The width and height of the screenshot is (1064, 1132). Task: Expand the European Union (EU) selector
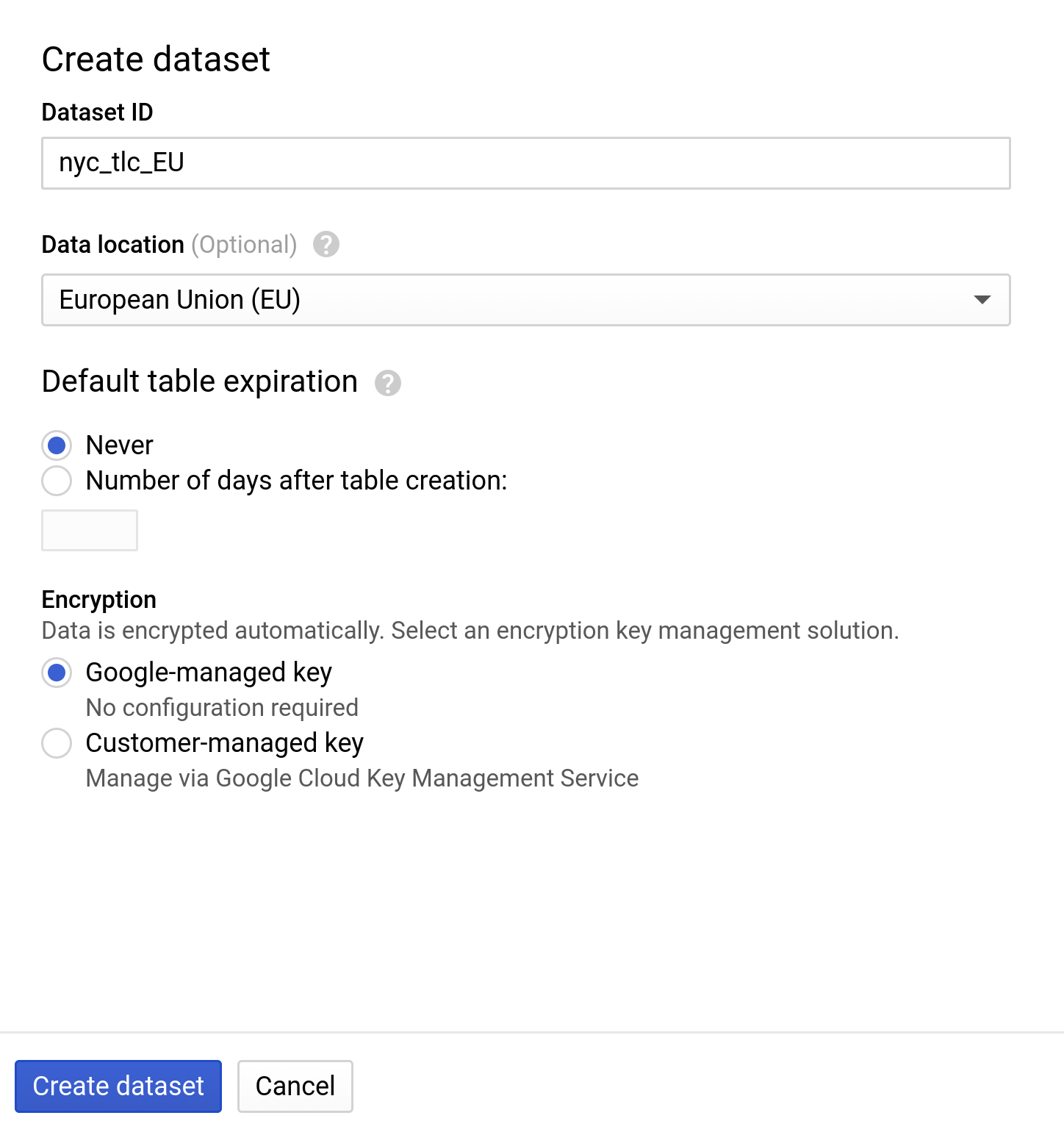525,300
